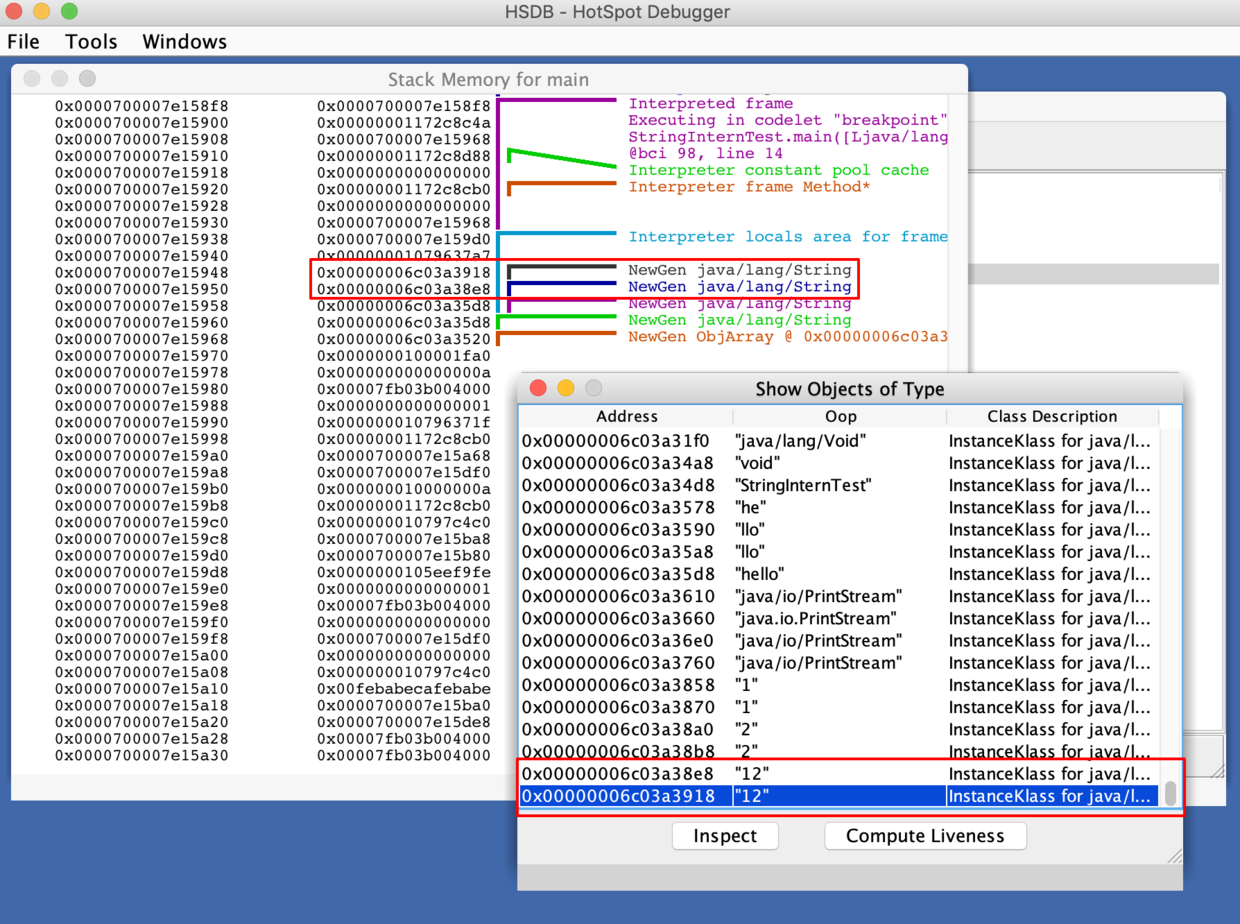This screenshot has width=1240, height=924.
Task: Open the Windows menu
Action: tap(184, 42)
